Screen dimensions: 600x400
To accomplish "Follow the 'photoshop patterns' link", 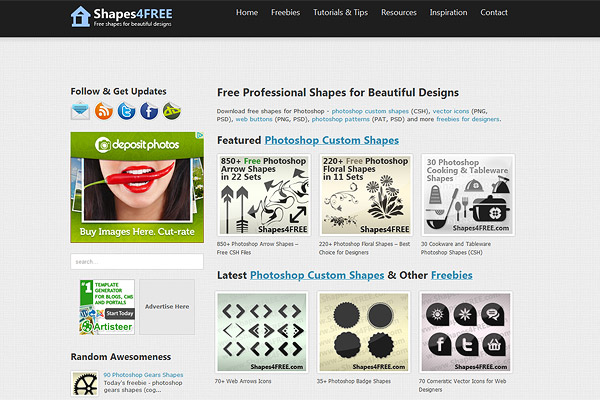I will pyautogui.click(x=341, y=119).
